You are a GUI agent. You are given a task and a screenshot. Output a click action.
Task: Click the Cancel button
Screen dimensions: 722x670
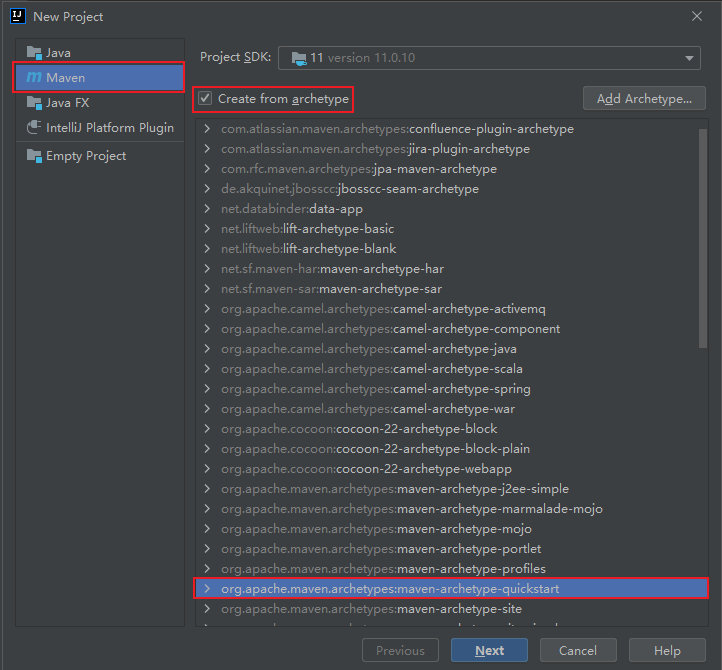tap(577, 650)
